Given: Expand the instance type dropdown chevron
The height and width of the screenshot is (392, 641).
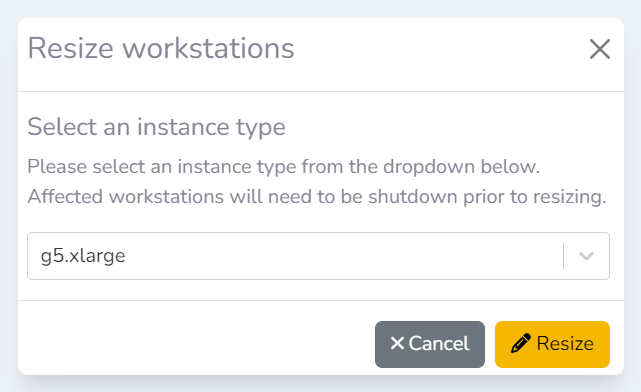Looking at the screenshot, I should [x=586, y=256].
